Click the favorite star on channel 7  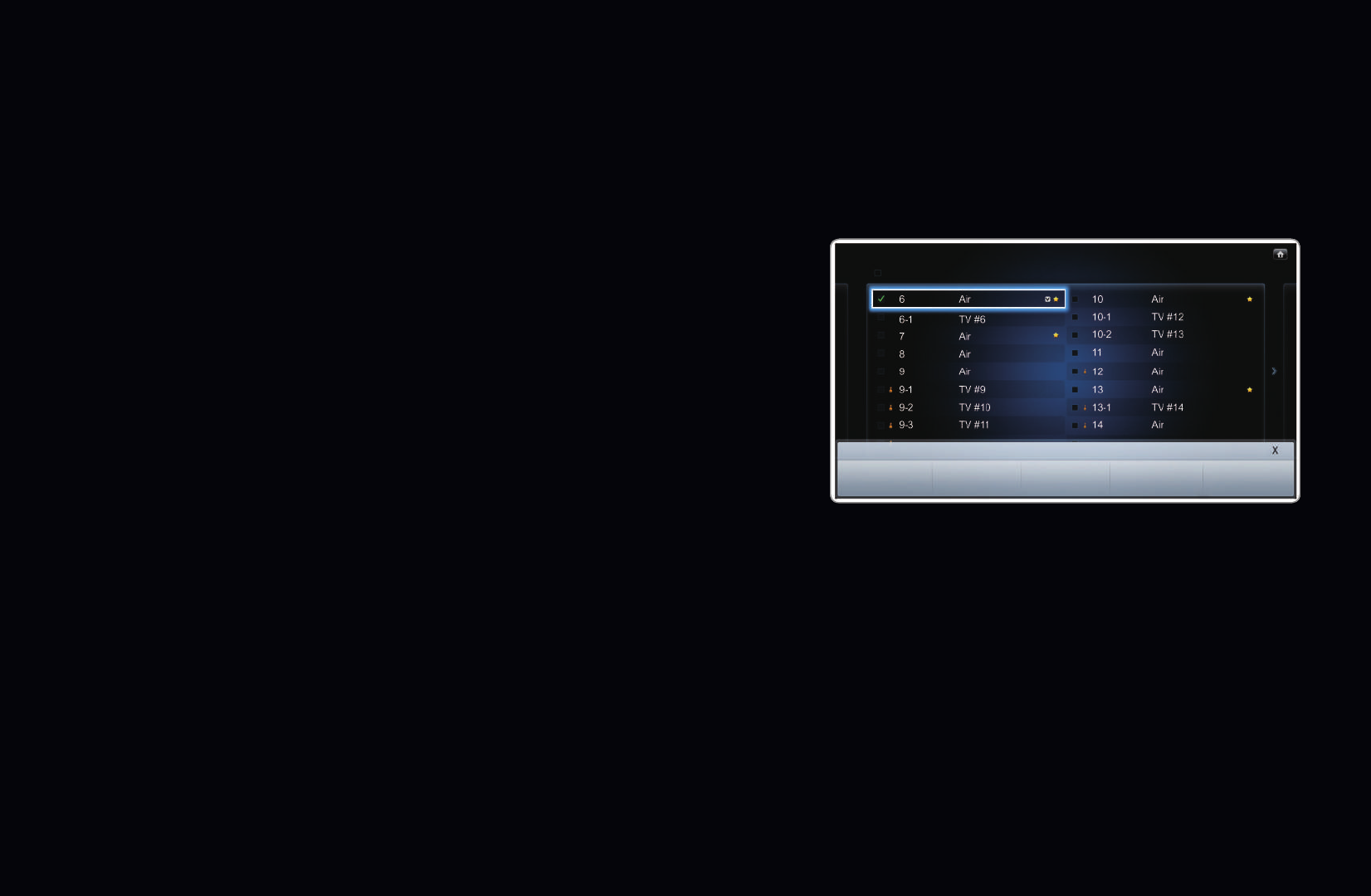(x=1056, y=335)
